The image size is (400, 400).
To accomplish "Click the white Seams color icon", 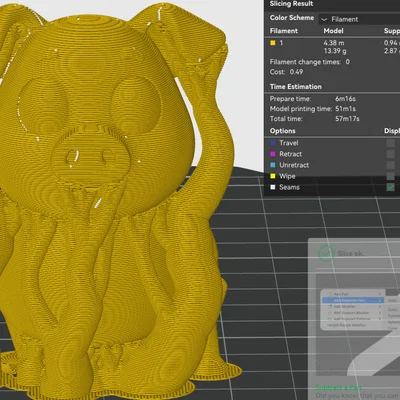I will (x=273, y=187).
